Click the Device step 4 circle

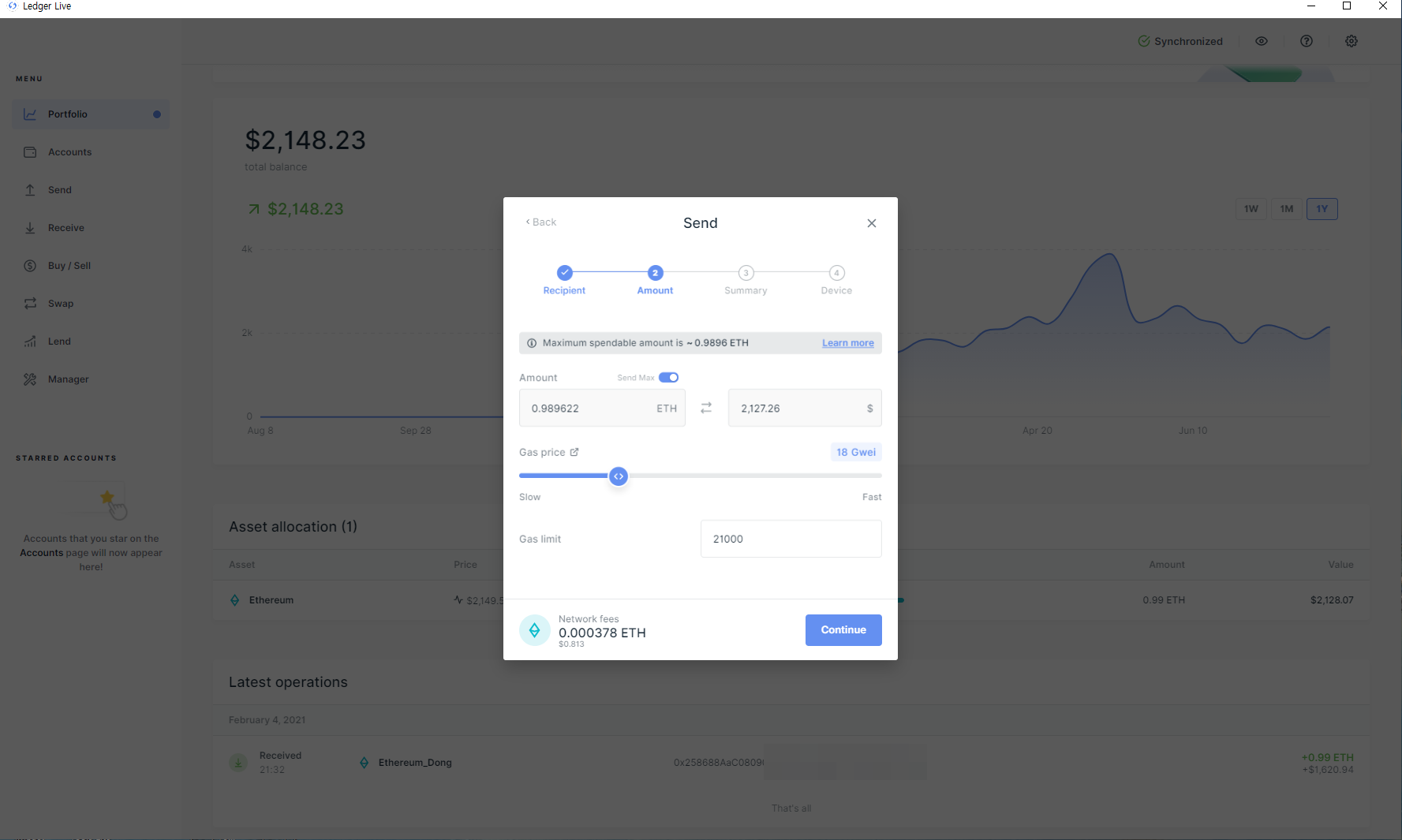pyautogui.click(x=836, y=273)
